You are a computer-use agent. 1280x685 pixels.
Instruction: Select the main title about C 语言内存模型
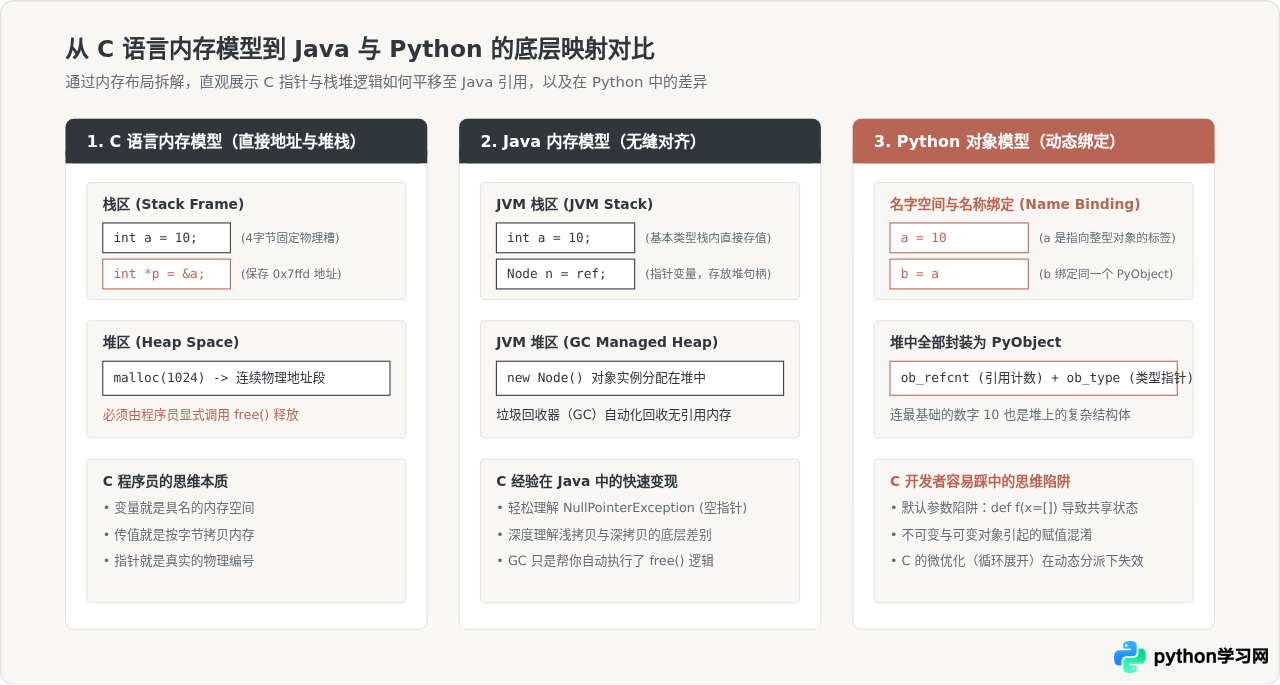tap(360, 49)
